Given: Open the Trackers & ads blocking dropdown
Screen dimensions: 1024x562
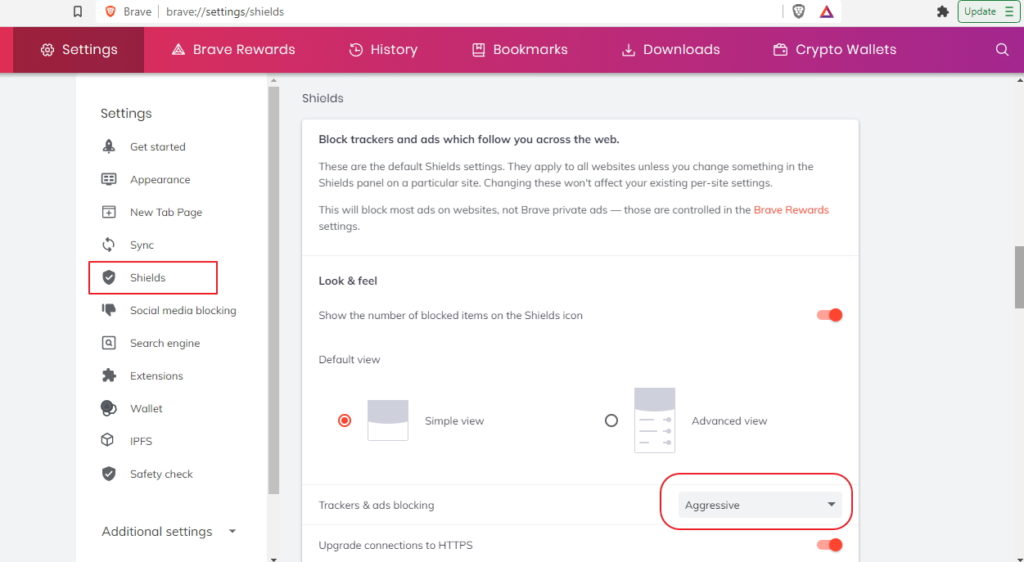Looking at the screenshot, I should [759, 505].
